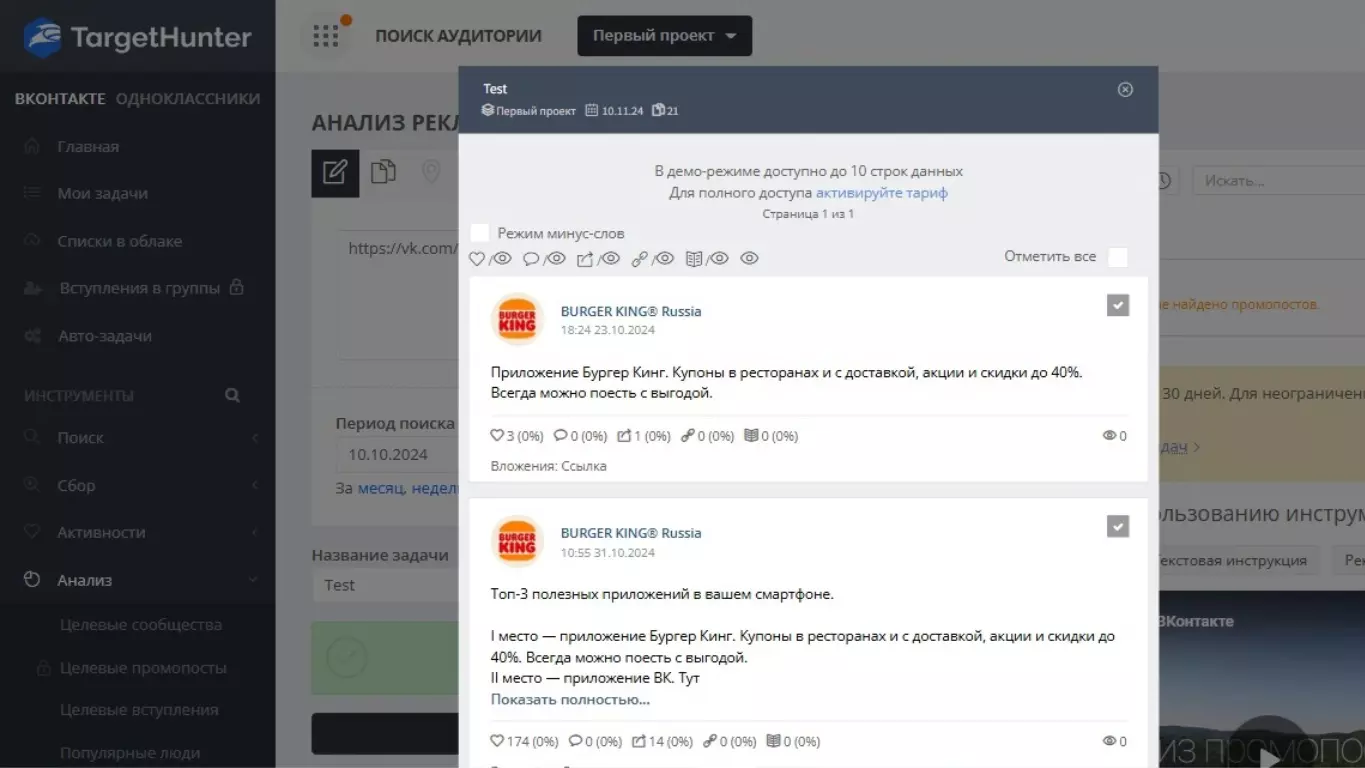Click the 174 likes on 10:55 post
The height and width of the screenshot is (768, 1365).
[524, 742]
